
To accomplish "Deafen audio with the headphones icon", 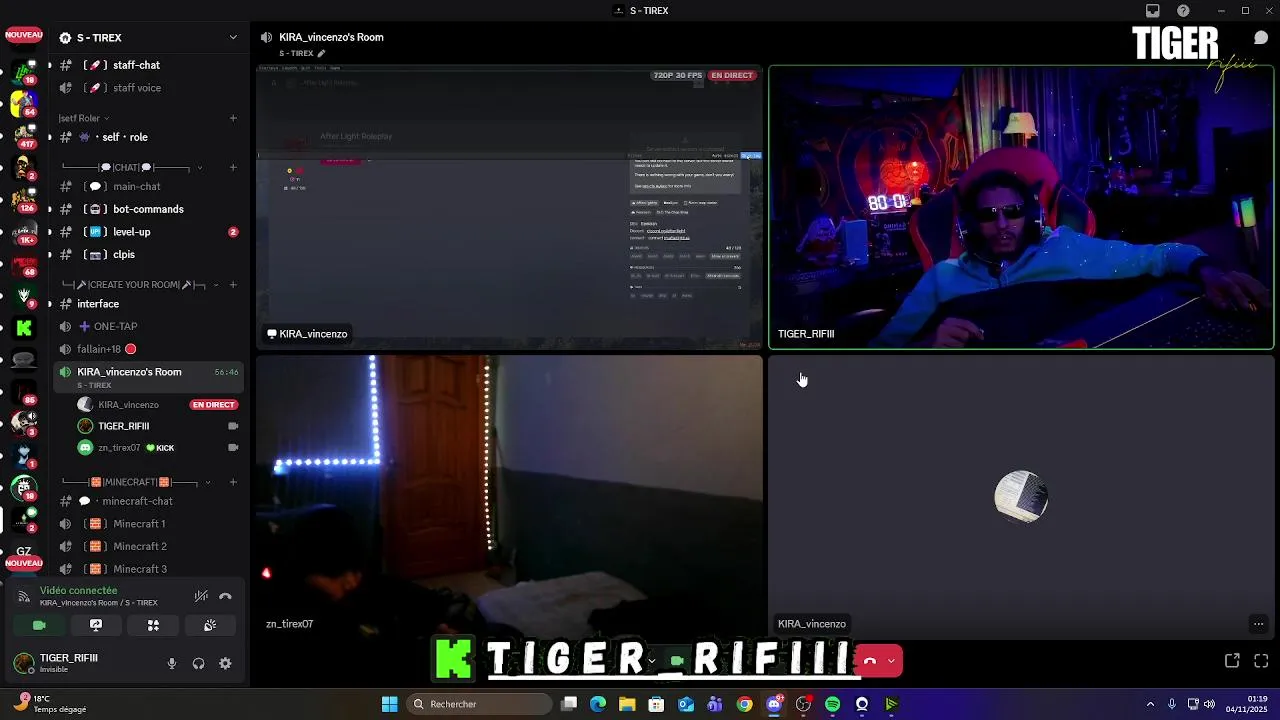I will 198,663.
